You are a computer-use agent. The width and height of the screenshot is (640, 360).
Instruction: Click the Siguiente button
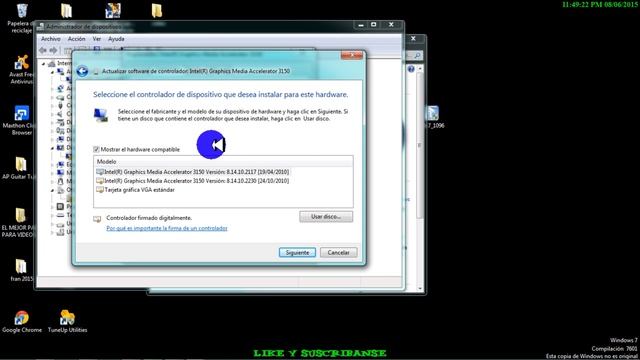pos(297,253)
